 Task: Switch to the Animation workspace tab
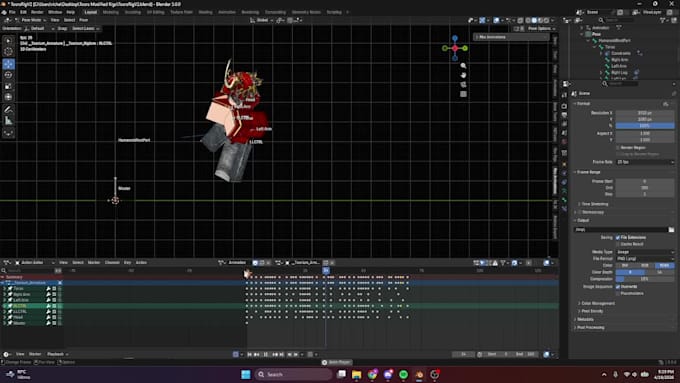(227, 12)
